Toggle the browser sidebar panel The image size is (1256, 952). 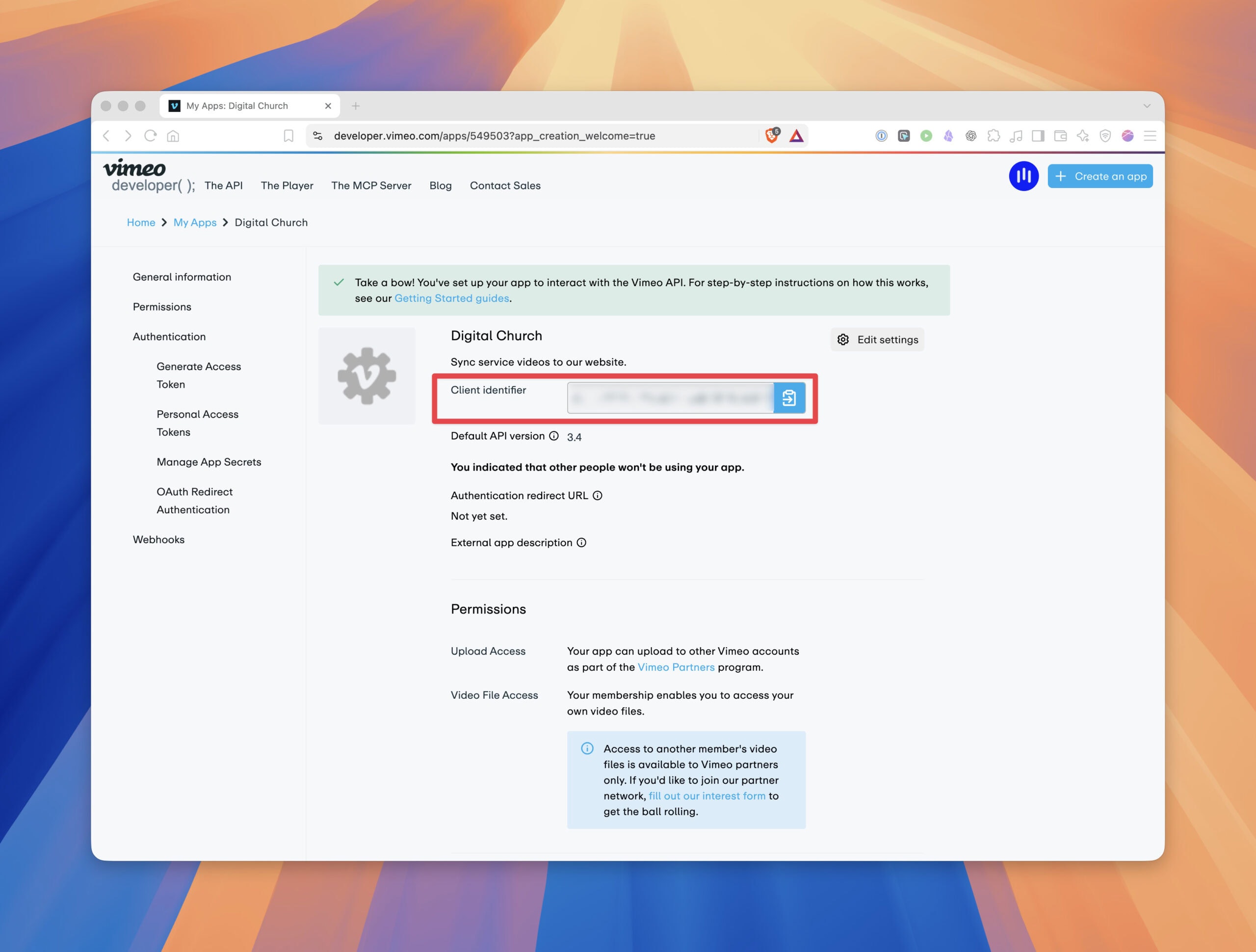click(1038, 136)
